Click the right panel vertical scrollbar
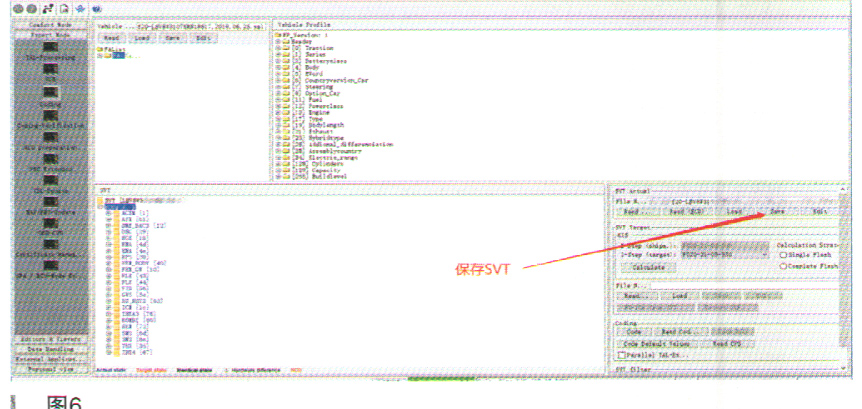The width and height of the screenshot is (862, 409). 843,269
